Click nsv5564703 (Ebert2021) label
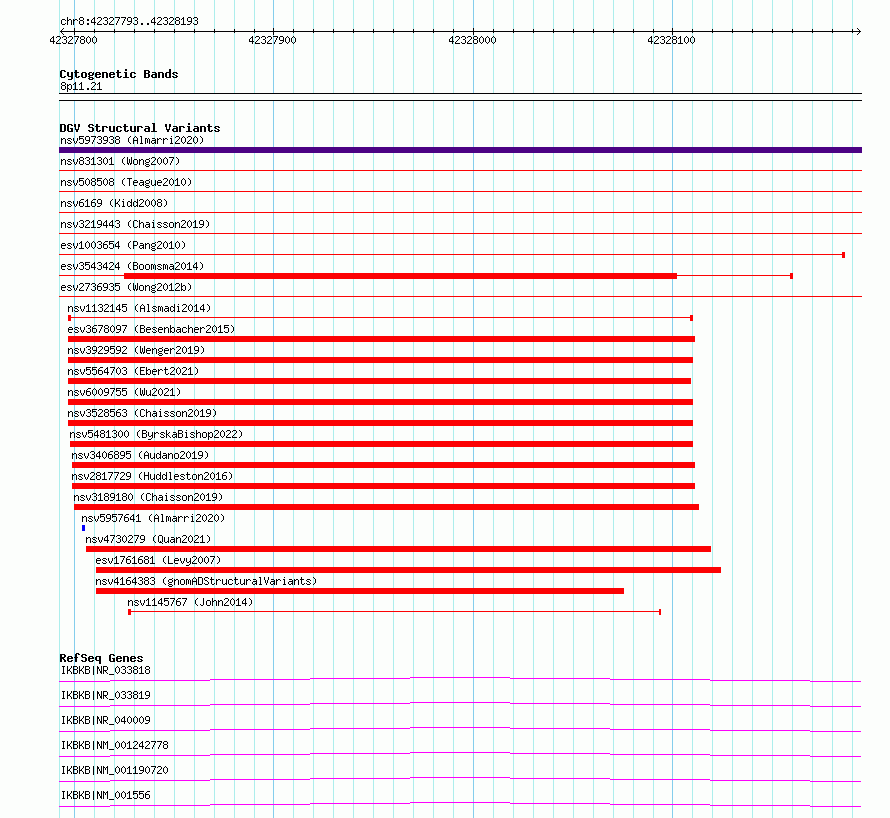 coord(133,371)
